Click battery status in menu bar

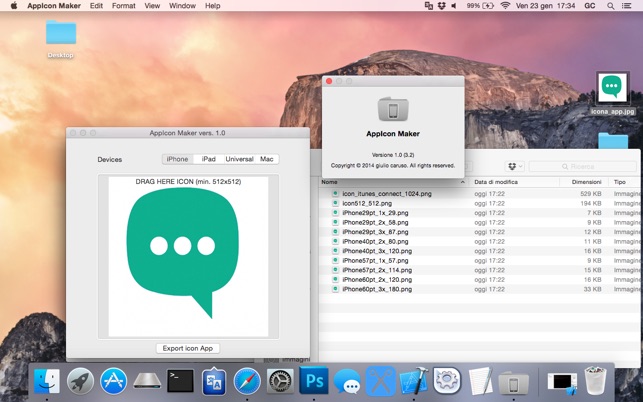[x=480, y=6]
